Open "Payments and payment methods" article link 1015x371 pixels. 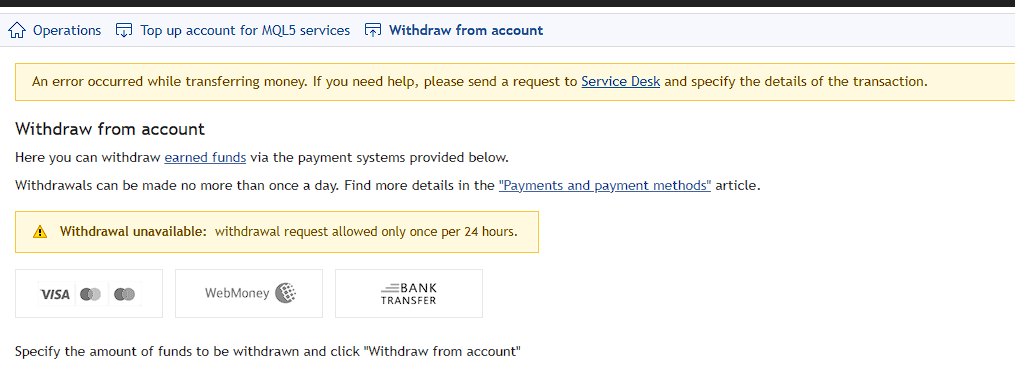click(605, 186)
